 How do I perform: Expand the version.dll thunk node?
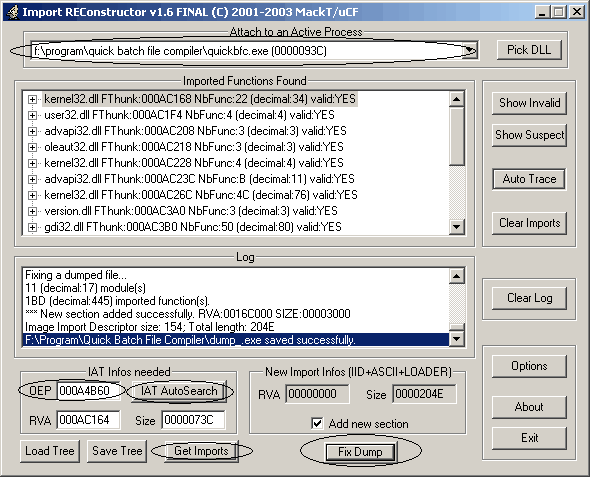coord(32,211)
